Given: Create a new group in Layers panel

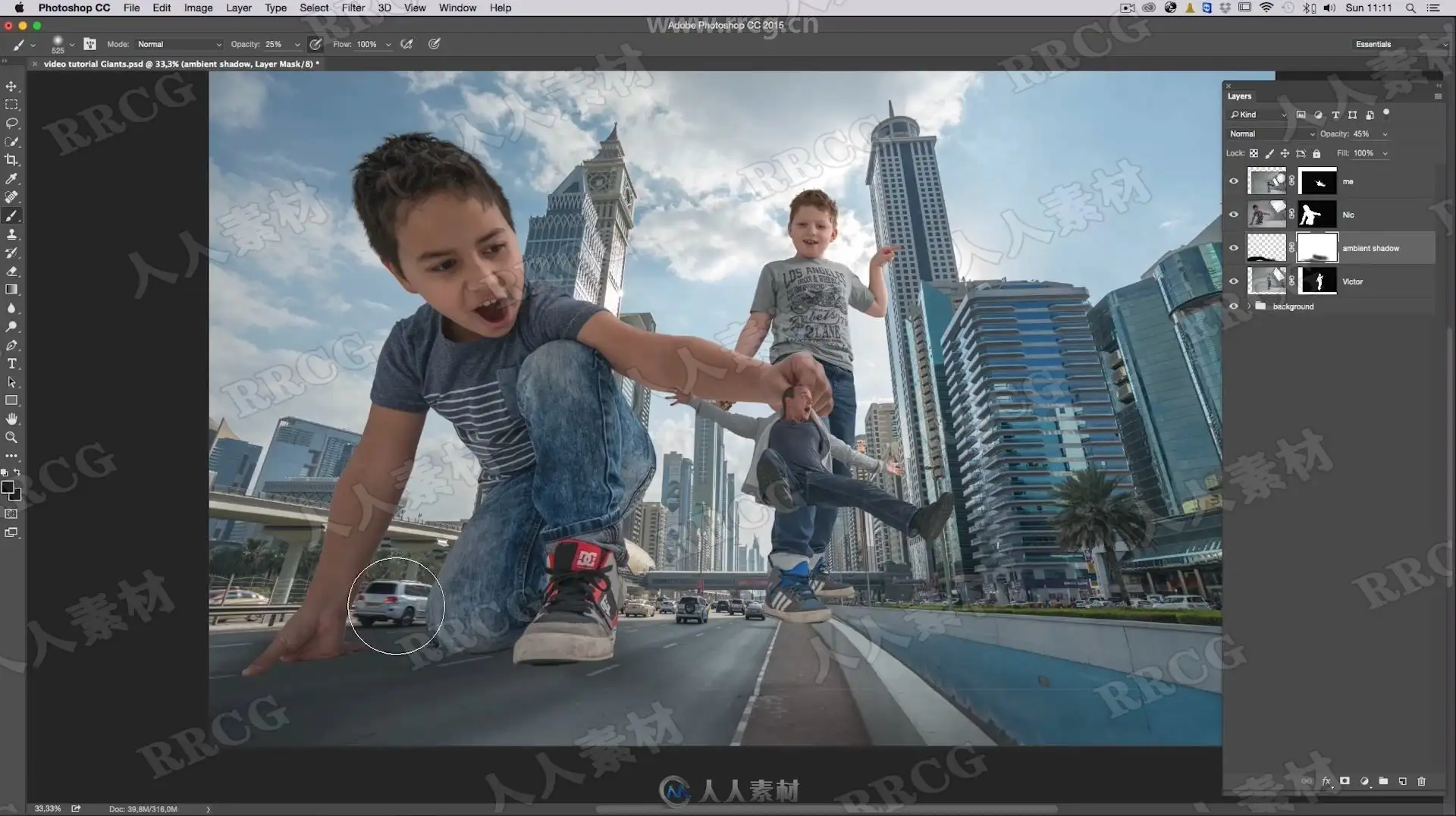Looking at the screenshot, I should (1383, 781).
